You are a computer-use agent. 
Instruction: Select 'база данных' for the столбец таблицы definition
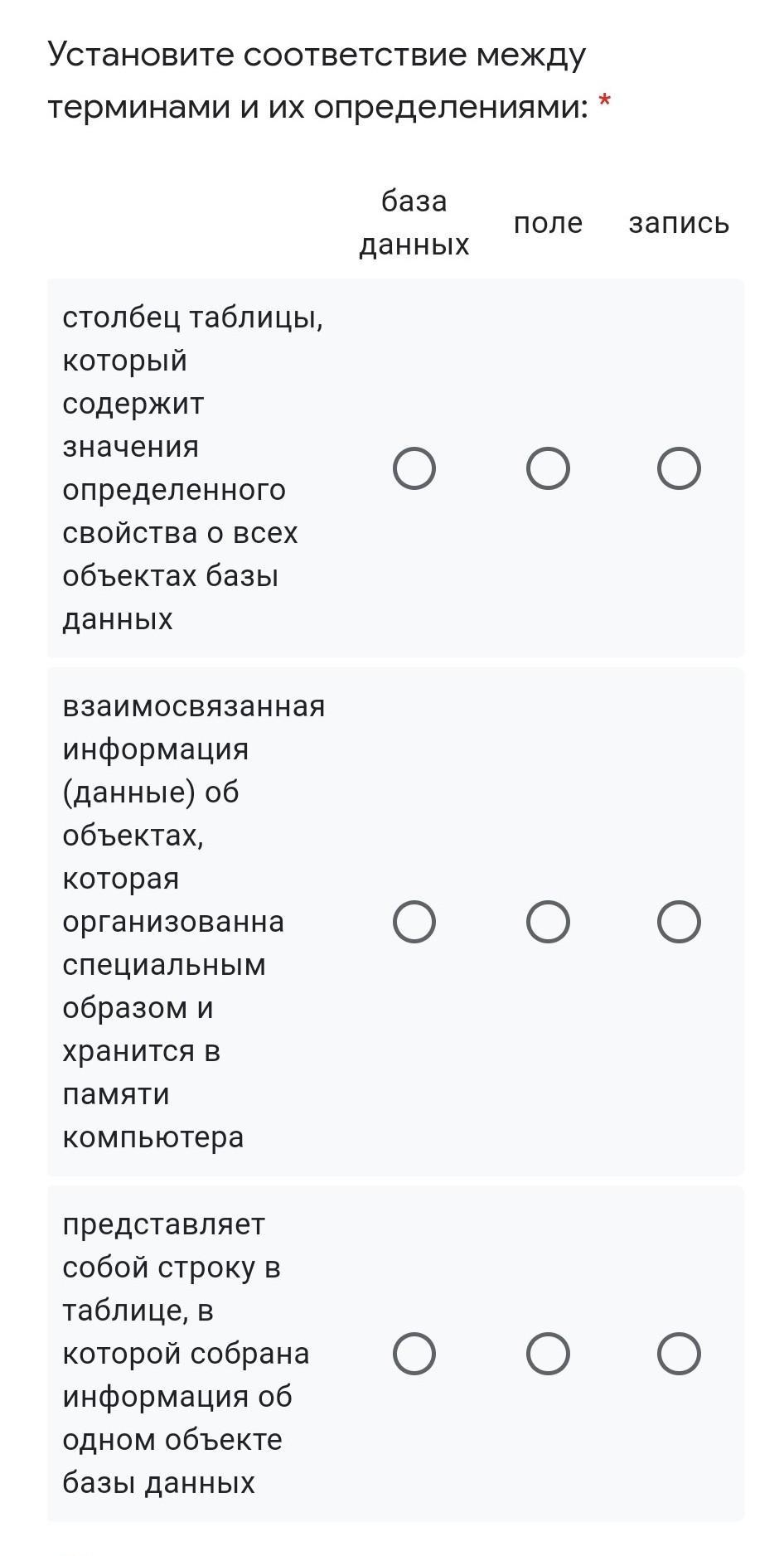414,468
